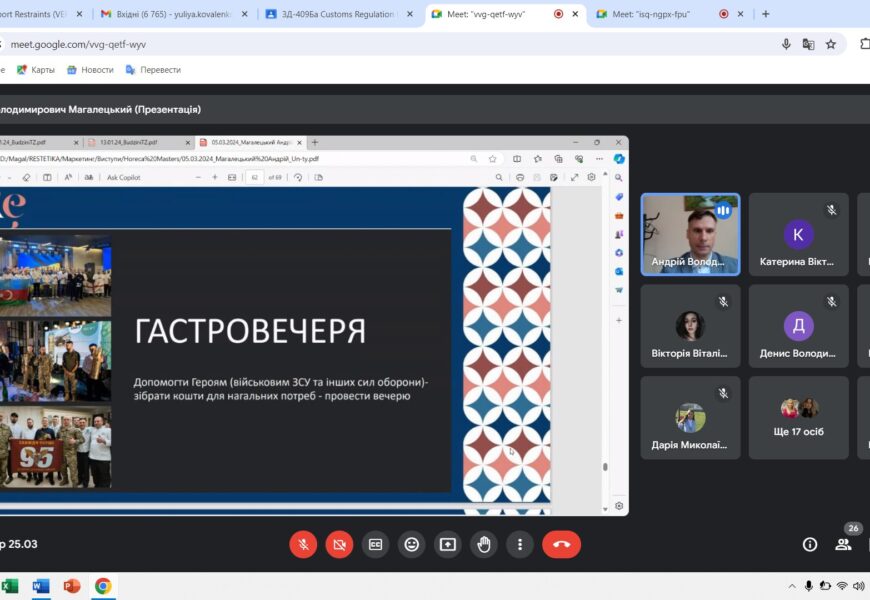Toggle closed captions in the meeting
Viewport: 870px width, 600px height.
coord(375,544)
